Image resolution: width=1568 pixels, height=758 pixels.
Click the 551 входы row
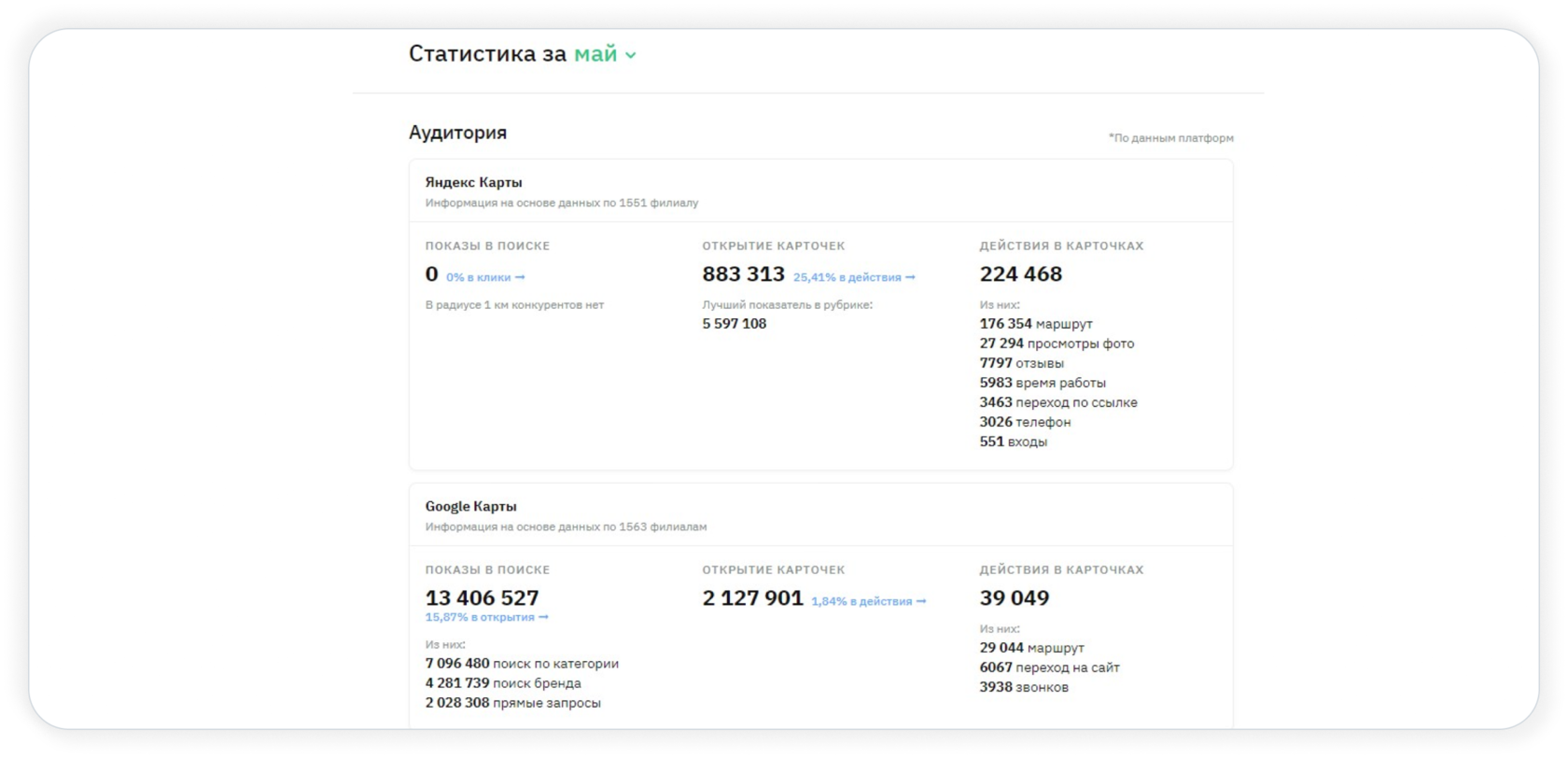(x=1013, y=442)
